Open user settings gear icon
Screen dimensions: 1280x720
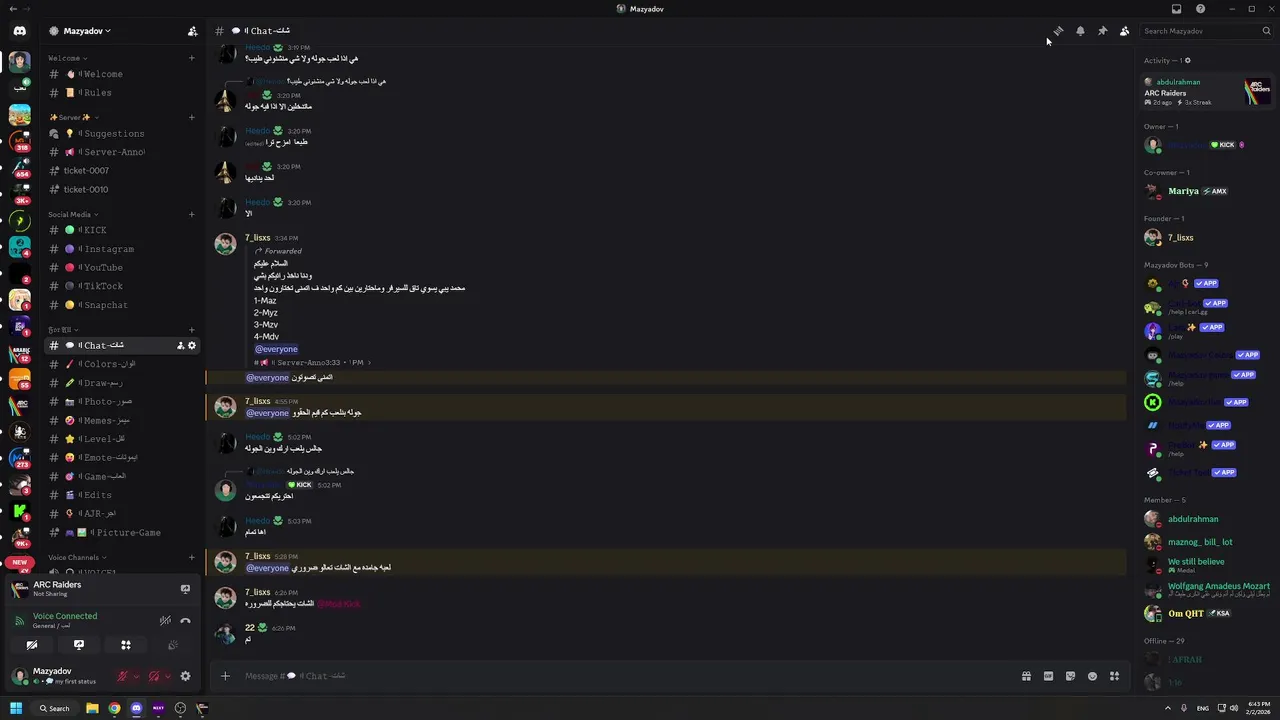185,676
